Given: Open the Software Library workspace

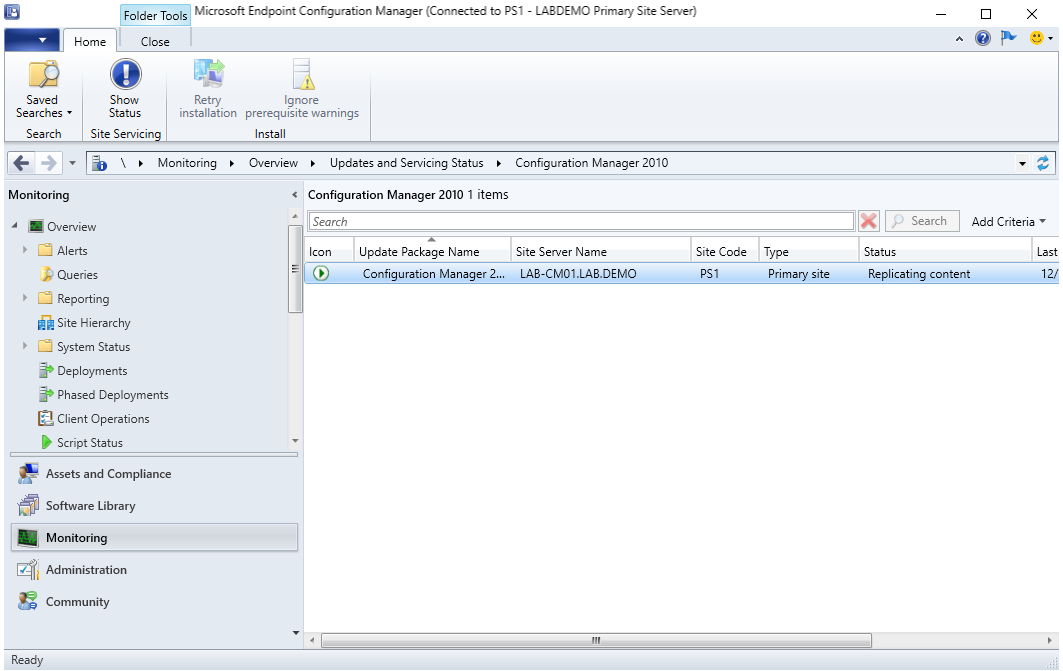Looking at the screenshot, I should click(x=90, y=506).
